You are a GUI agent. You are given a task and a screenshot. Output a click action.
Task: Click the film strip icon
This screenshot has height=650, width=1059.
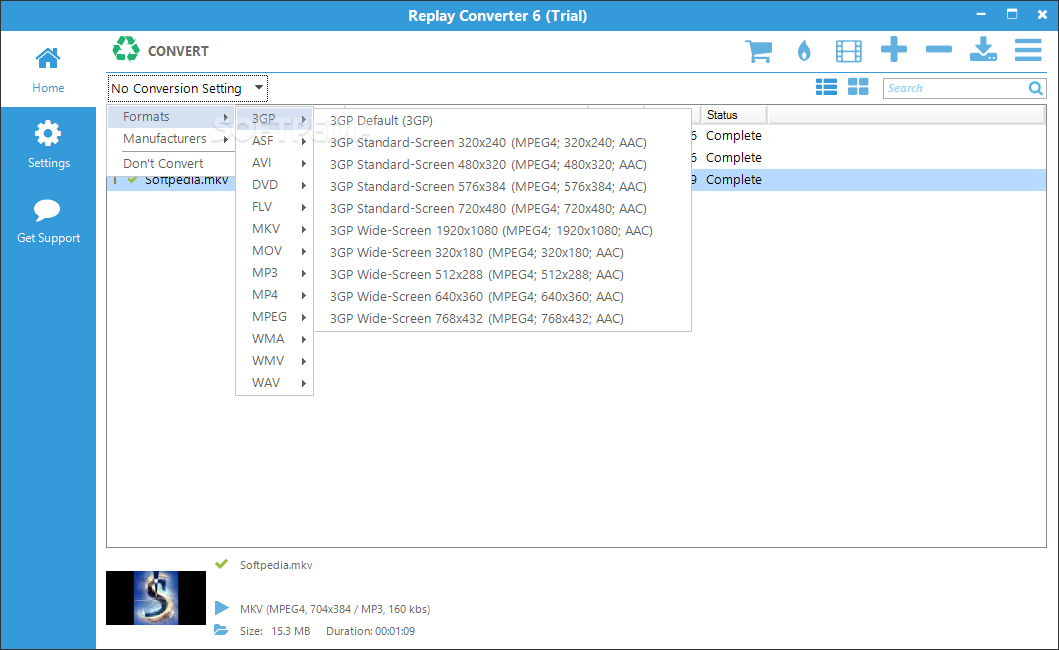click(x=848, y=51)
